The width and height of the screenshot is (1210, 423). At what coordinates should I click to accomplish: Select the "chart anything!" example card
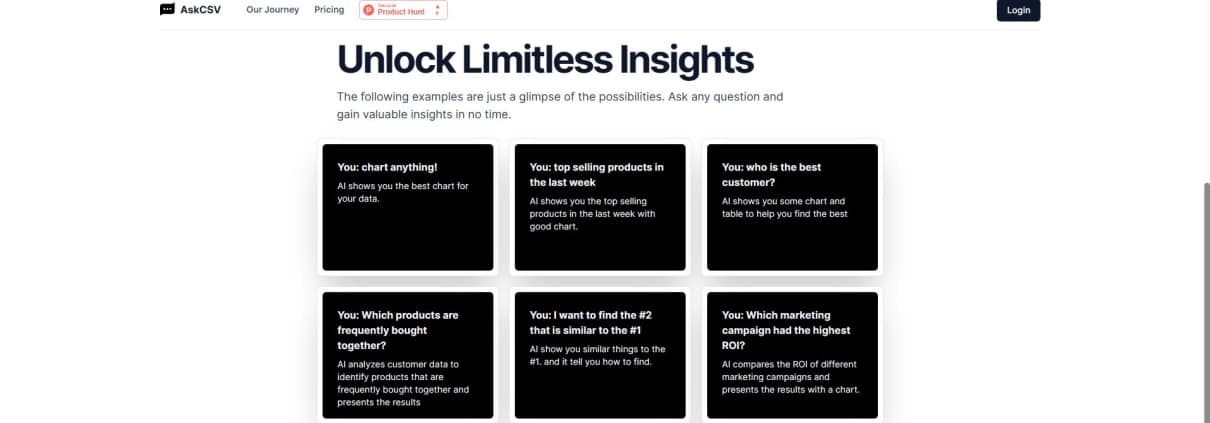408,207
